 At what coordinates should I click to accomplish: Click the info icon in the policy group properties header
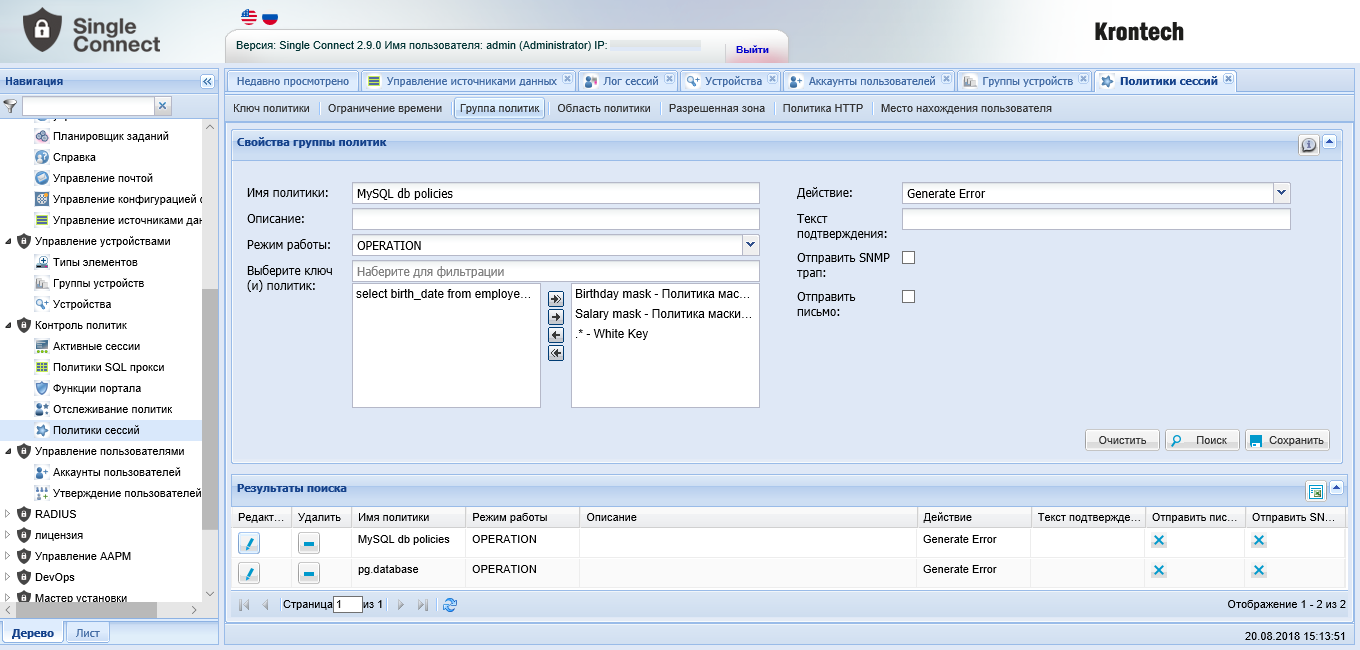(x=1308, y=145)
